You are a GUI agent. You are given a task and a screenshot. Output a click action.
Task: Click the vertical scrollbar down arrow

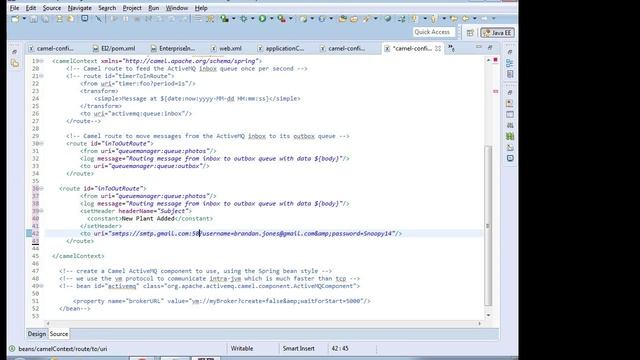(x=488, y=315)
